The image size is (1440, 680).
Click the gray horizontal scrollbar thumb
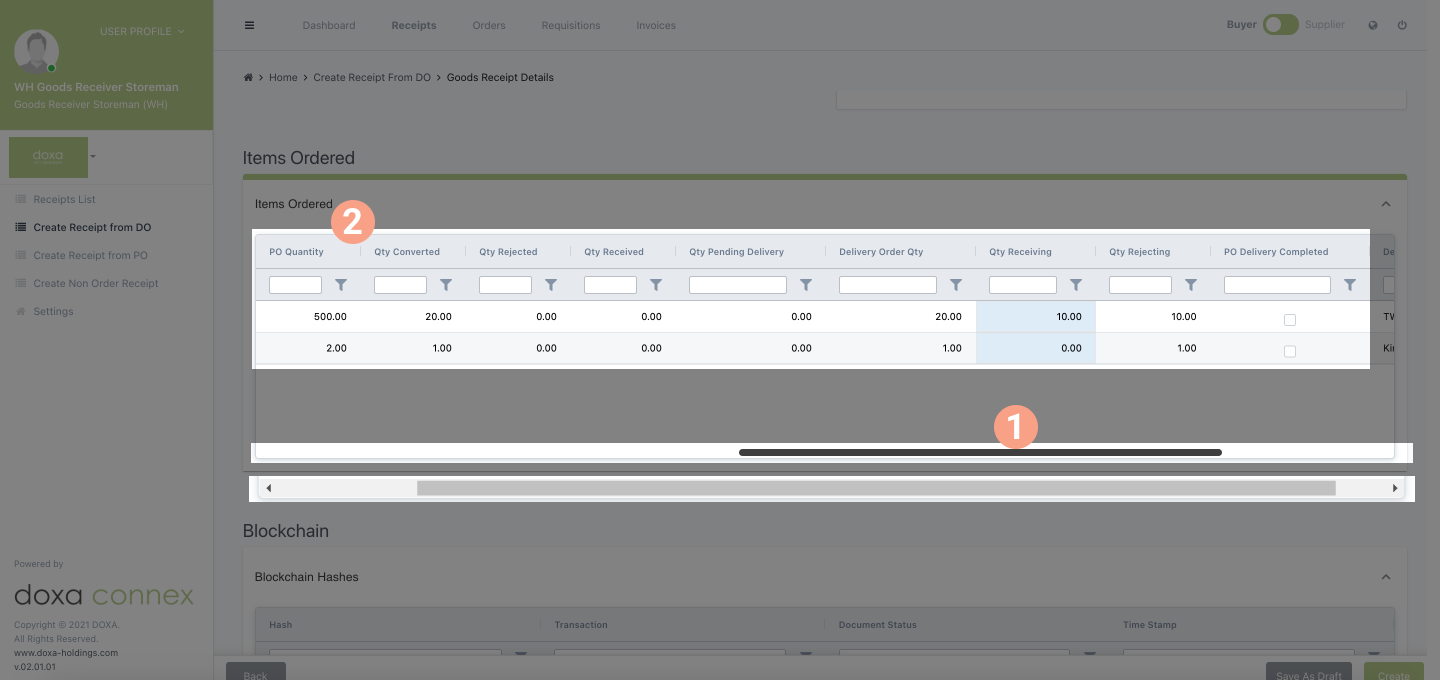click(x=876, y=488)
